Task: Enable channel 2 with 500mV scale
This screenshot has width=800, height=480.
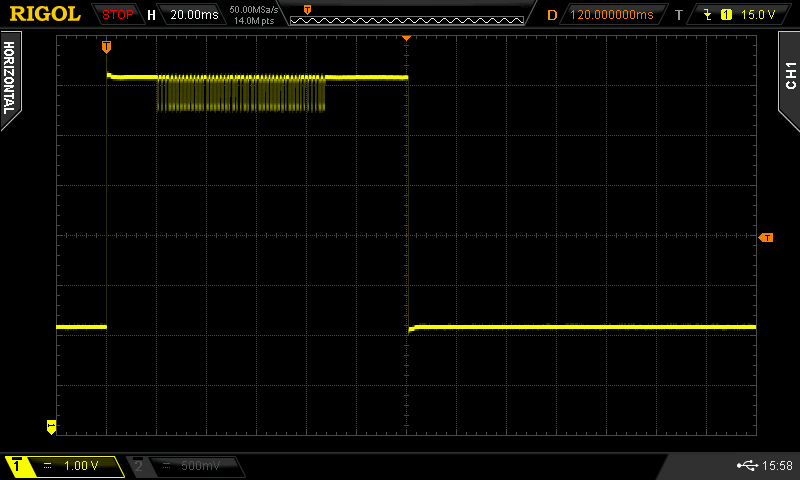Action: pos(187,466)
